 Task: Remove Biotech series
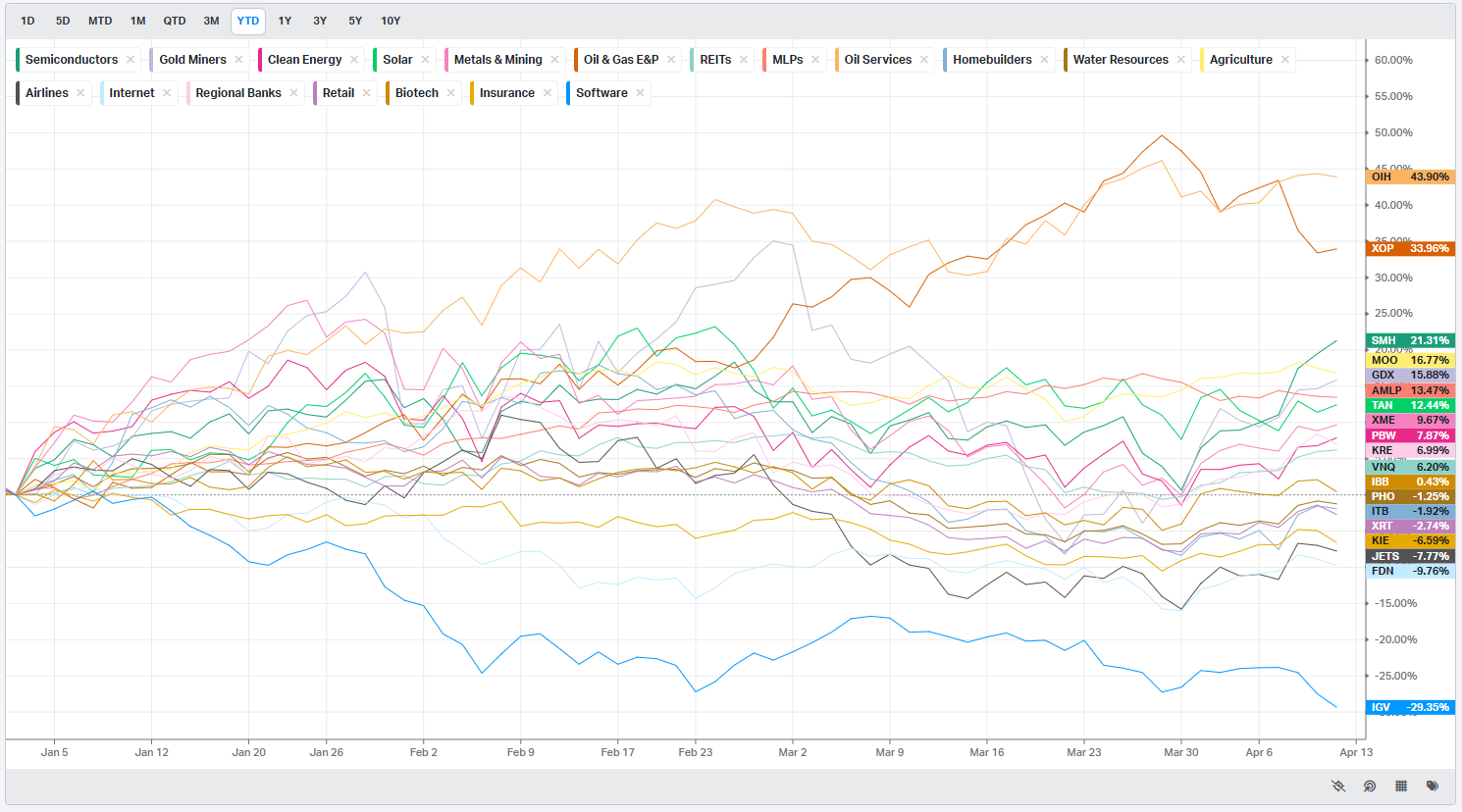450,93
